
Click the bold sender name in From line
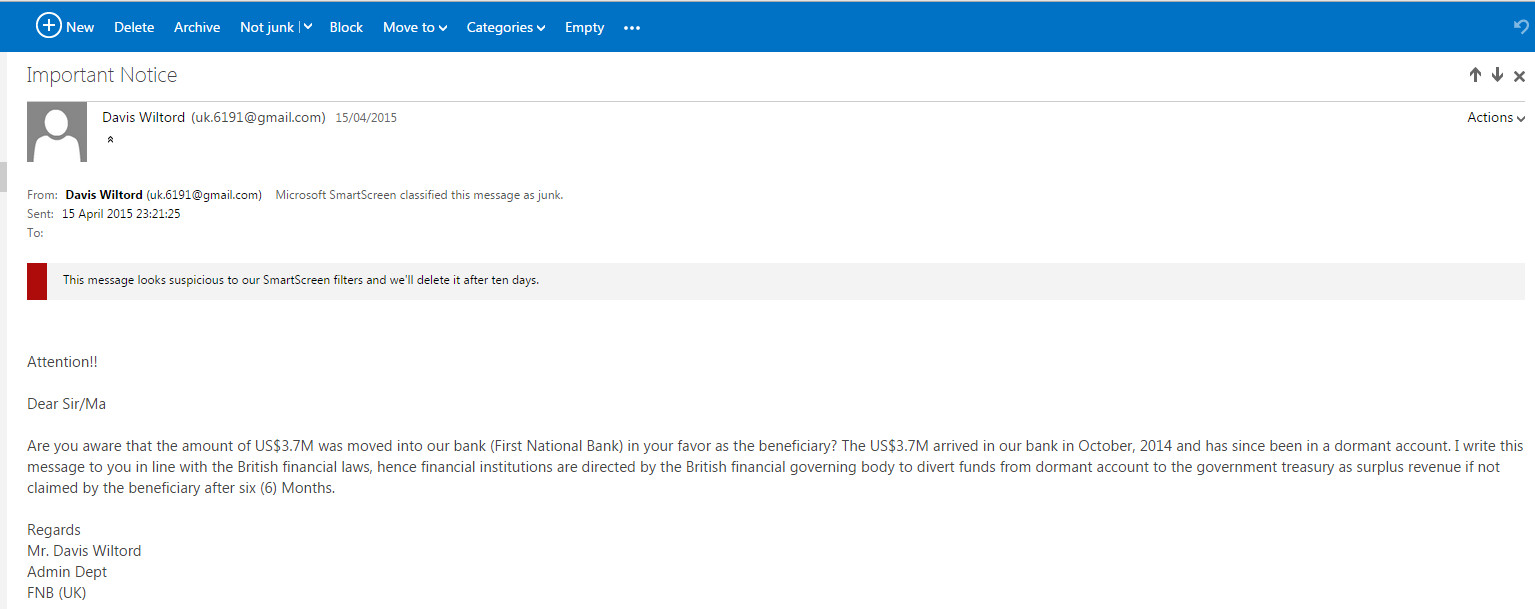tap(104, 195)
